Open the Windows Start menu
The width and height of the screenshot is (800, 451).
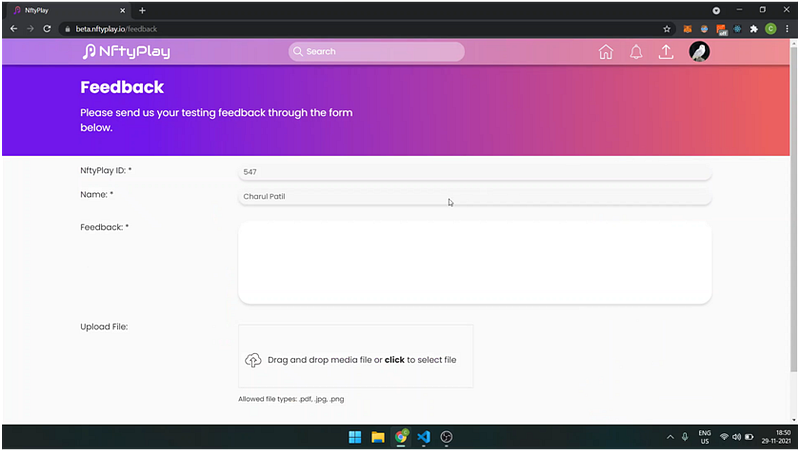point(355,437)
